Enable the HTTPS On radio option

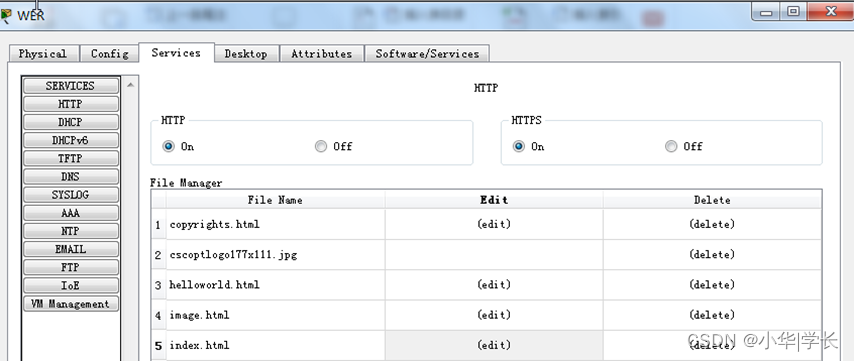tap(519, 146)
